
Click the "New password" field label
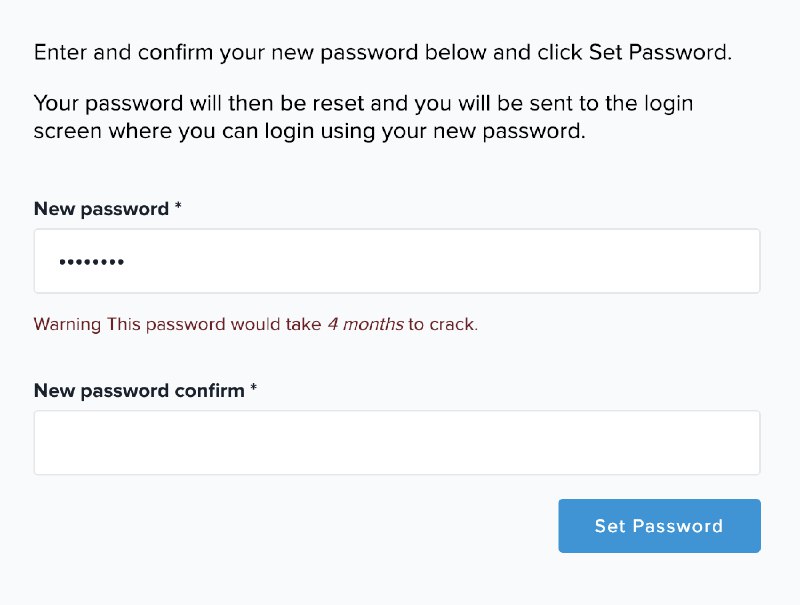click(x=101, y=209)
